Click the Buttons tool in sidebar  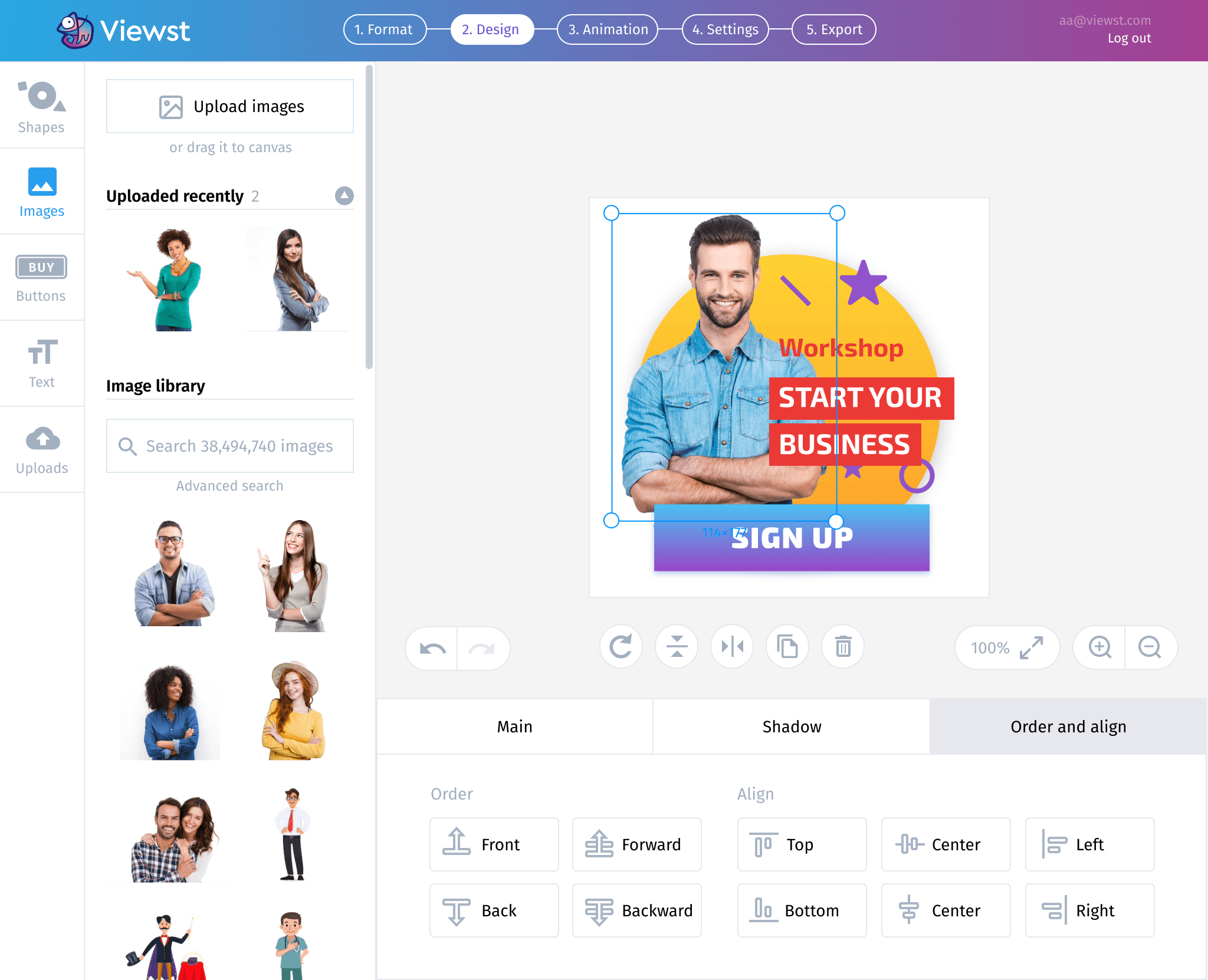[x=42, y=278]
